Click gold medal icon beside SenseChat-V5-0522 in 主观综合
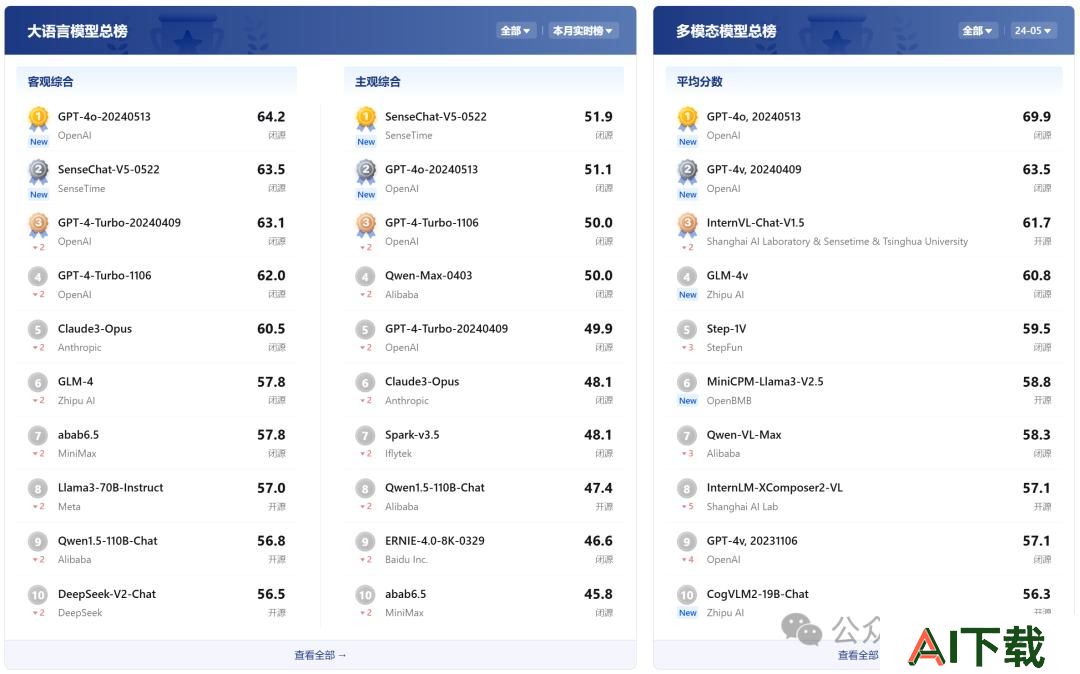 (x=366, y=118)
